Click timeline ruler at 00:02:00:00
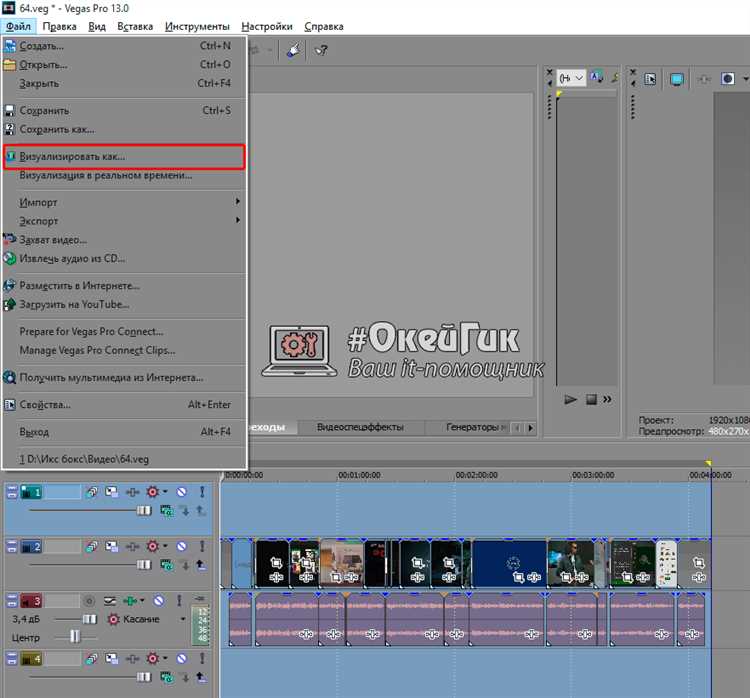The image size is (750, 698). (x=476, y=475)
